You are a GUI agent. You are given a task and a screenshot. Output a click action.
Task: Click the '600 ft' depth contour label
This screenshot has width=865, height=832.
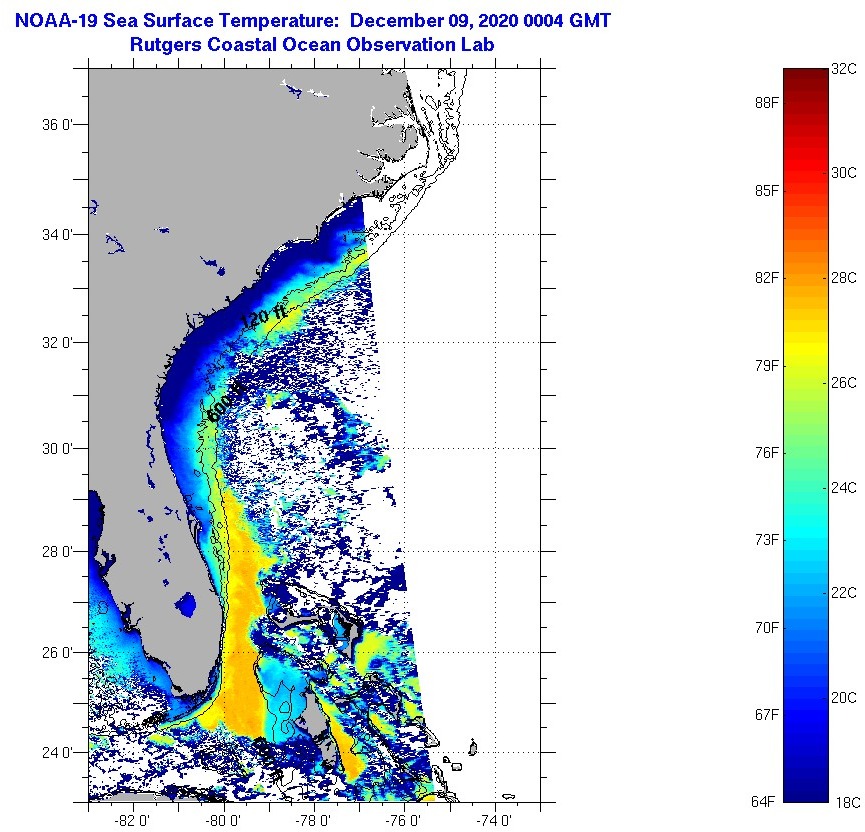click(x=226, y=402)
